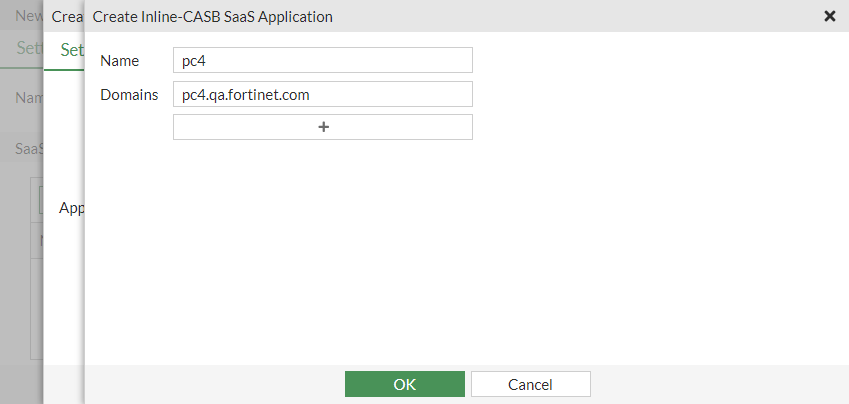This screenshot has width=849, height=404.
Task: Click the Create Inline-CASB SaaS Application title
Action: tap(212, 17)
